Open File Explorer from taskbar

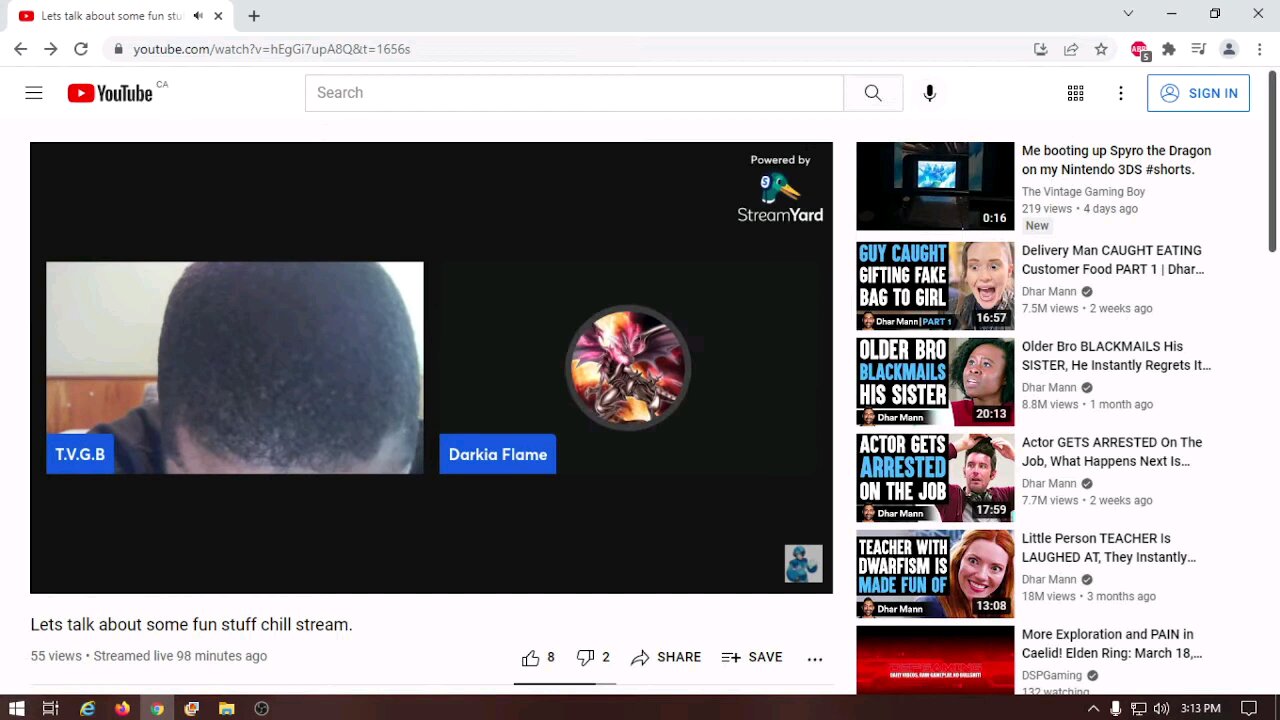click(227, 708)
